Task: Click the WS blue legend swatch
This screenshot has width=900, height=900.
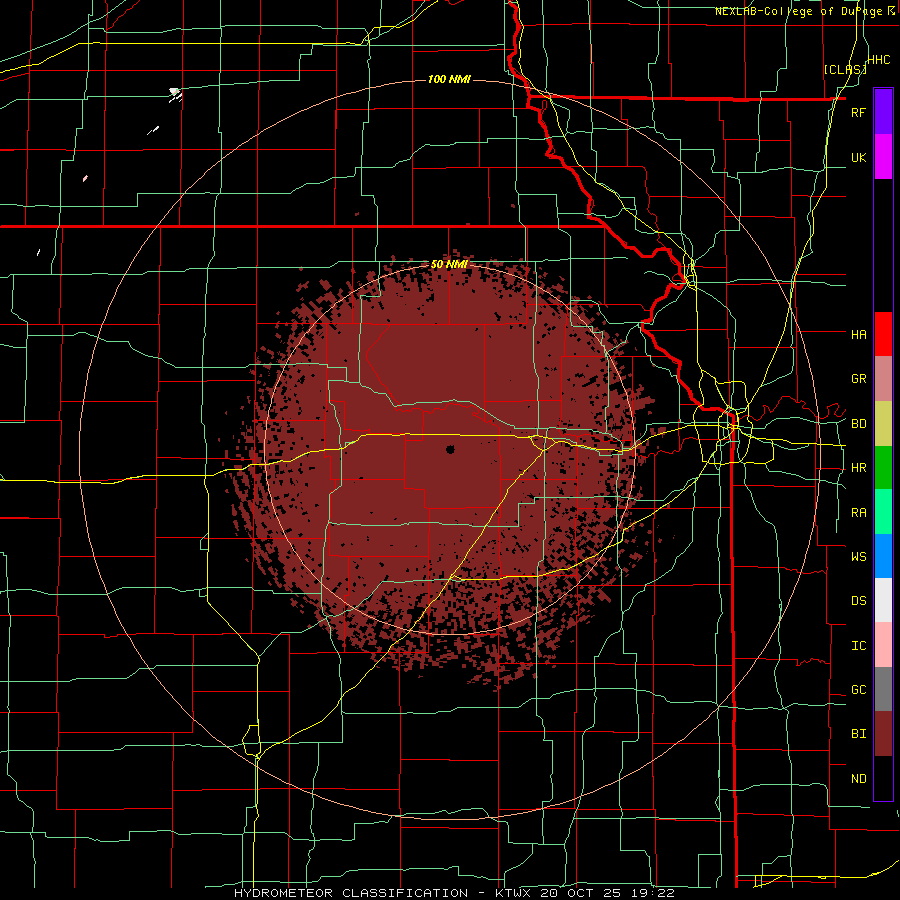Action: coord(883,556)
